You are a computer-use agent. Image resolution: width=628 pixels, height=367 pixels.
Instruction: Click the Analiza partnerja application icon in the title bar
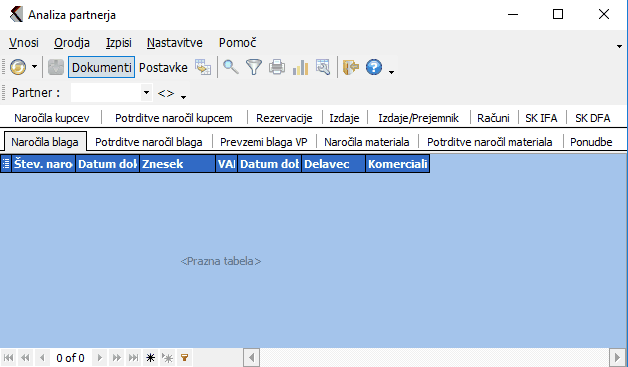click(16, 14)
